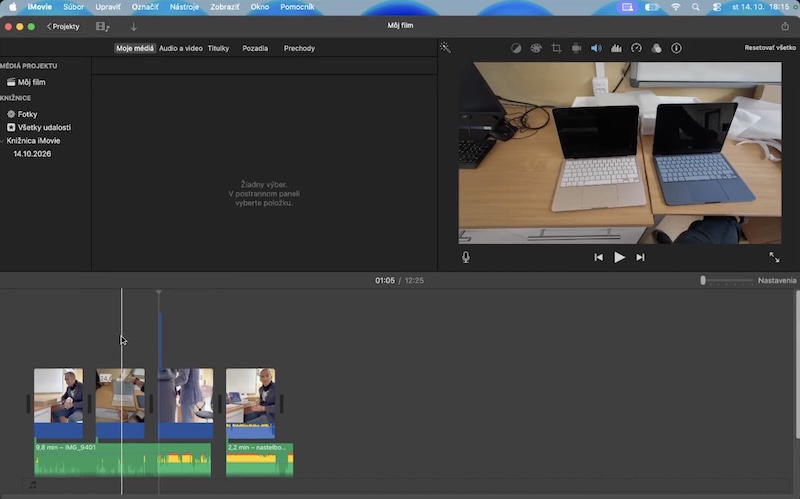Open Nastavenia timeline settings

[x=777, y=280]
